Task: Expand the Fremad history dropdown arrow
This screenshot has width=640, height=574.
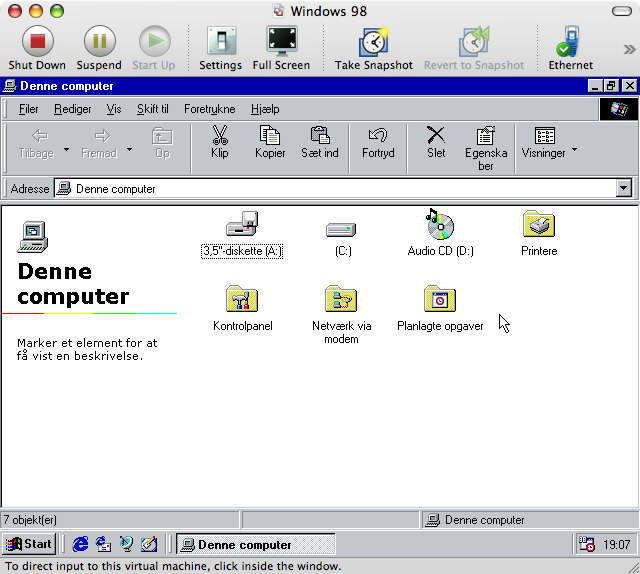Action: click(x=129, y=149)
